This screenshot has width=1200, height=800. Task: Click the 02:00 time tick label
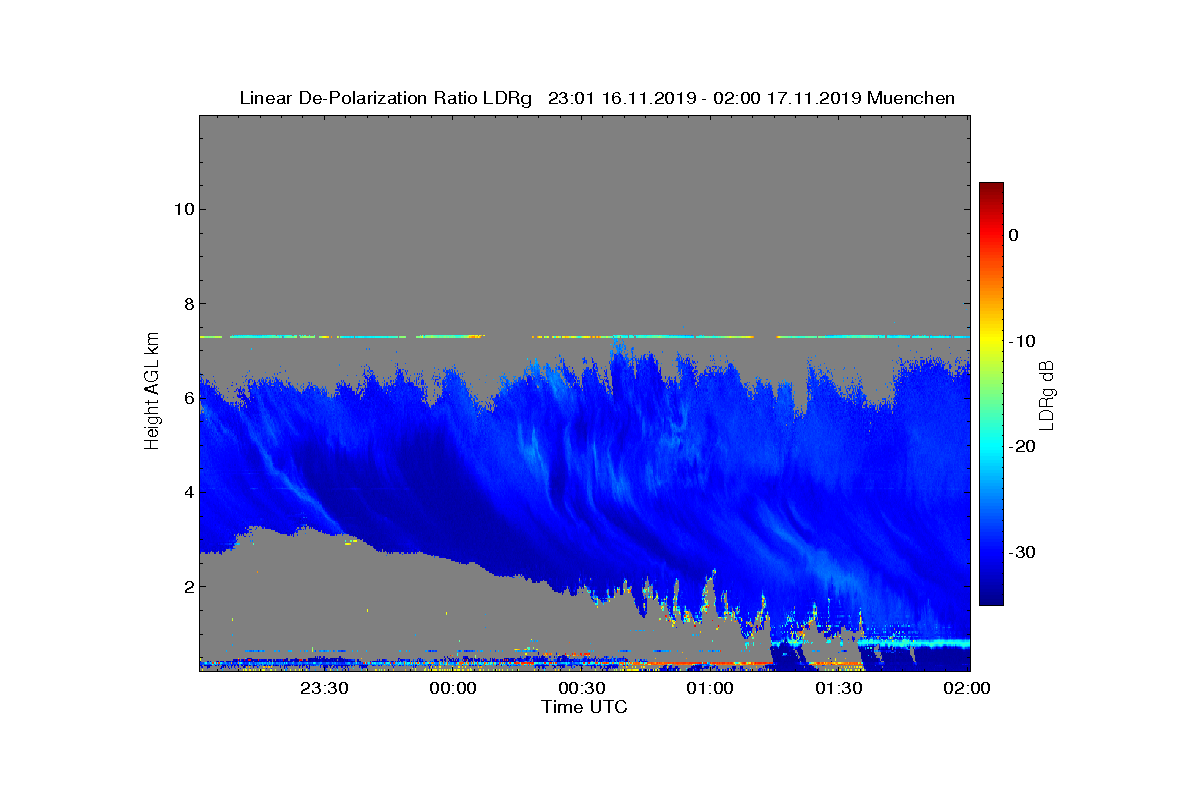[x=968, y=688]
